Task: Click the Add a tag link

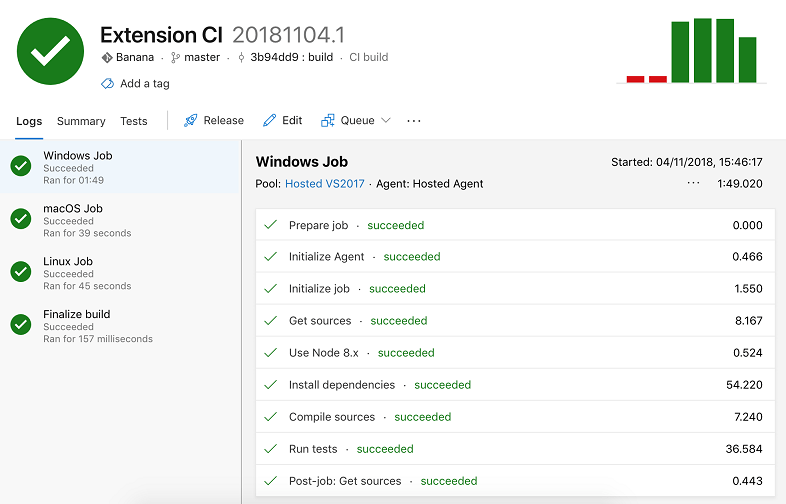Action: (144, 84)
